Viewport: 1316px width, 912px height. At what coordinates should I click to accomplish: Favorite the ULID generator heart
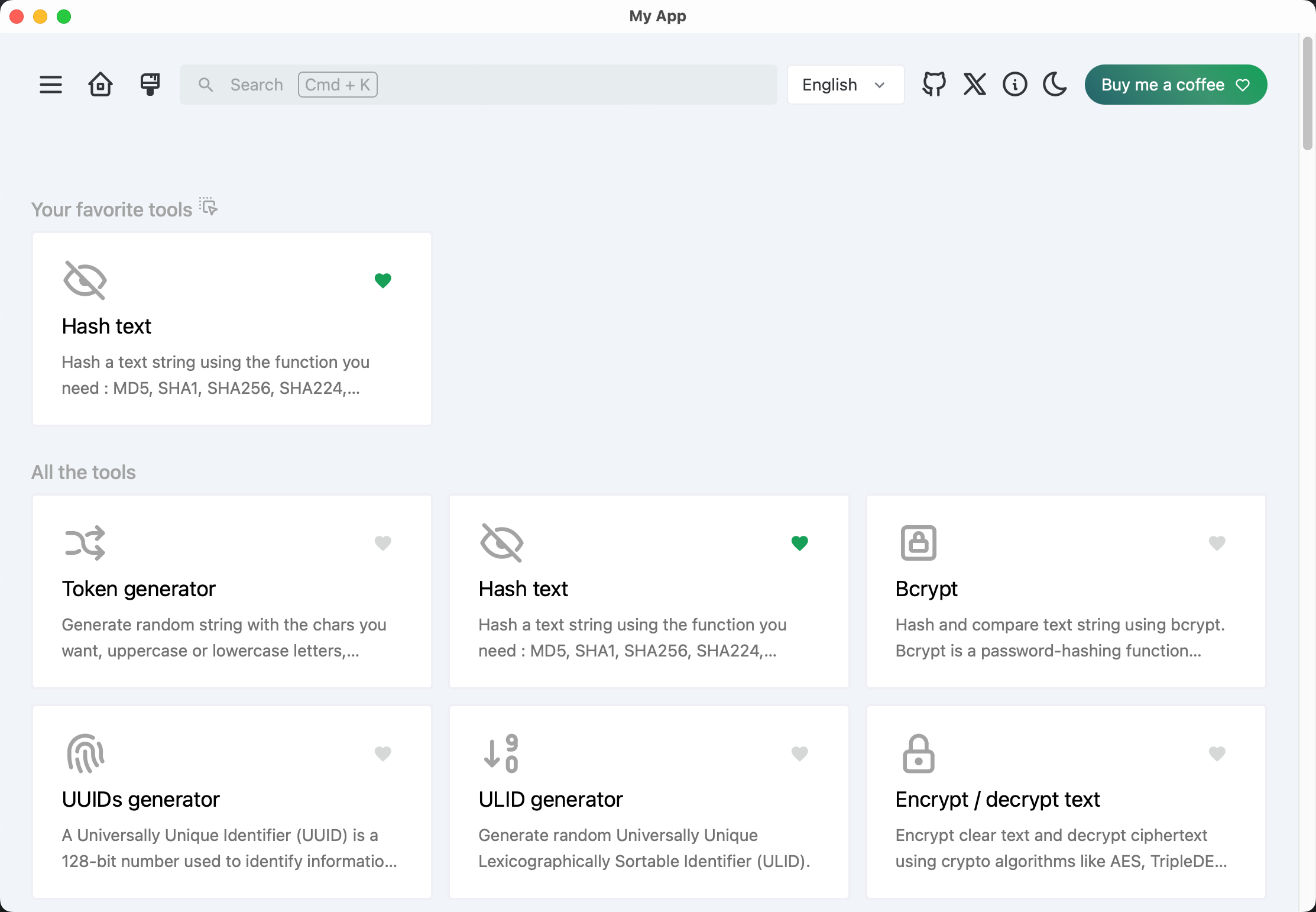click(x=799, y=753)
